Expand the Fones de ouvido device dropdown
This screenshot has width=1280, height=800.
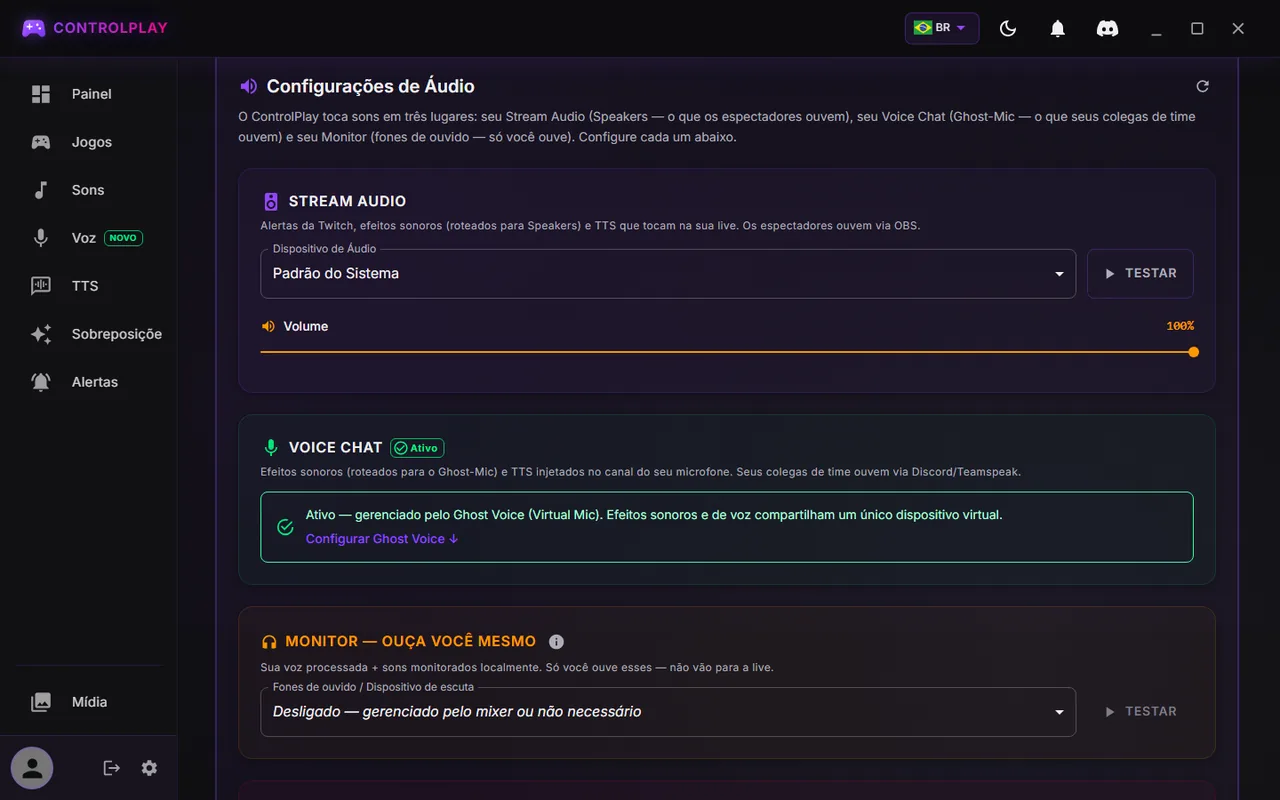click(x=668, y=711)
